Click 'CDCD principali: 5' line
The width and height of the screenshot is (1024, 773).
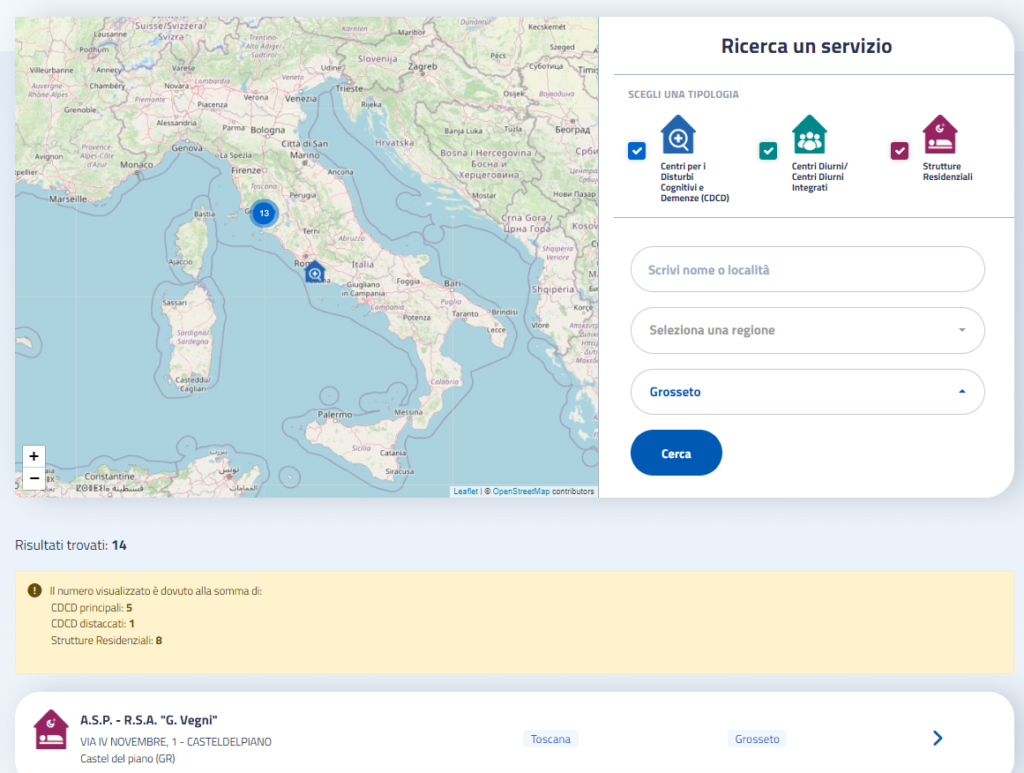91,608
